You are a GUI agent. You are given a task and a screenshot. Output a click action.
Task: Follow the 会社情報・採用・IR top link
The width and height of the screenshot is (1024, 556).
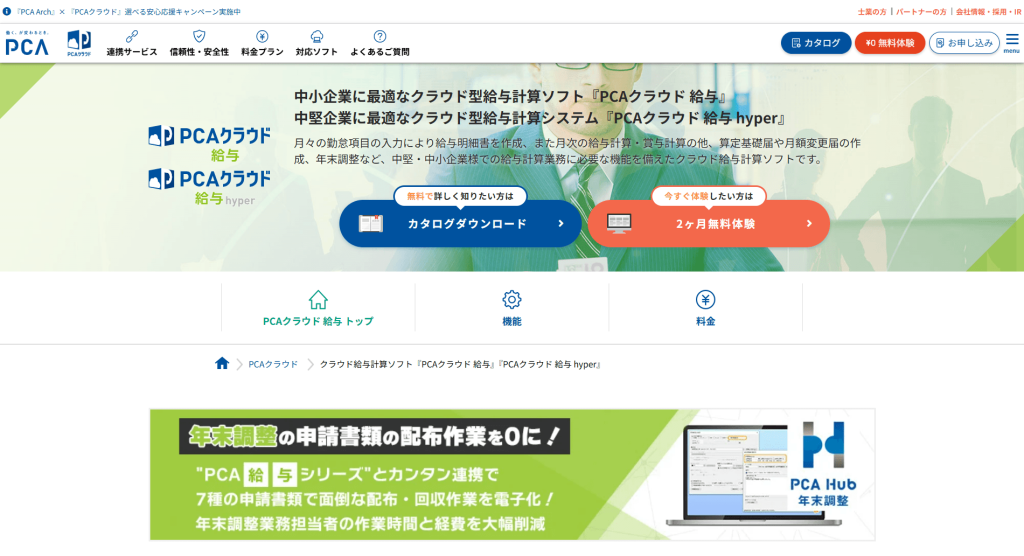pos(988,12)
